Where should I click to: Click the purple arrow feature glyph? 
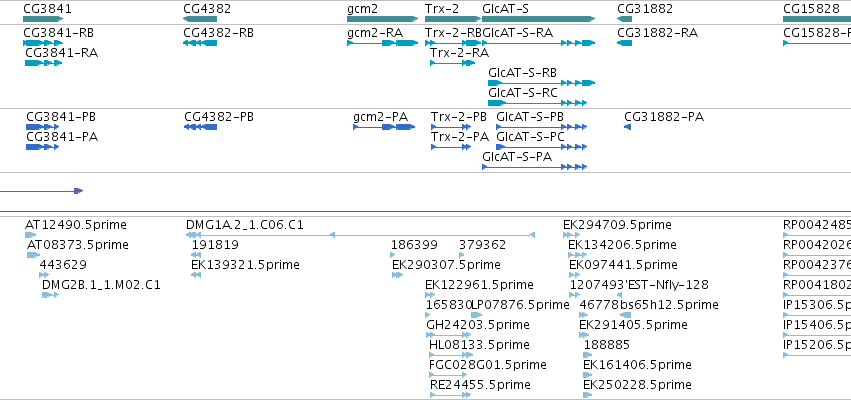41,191
